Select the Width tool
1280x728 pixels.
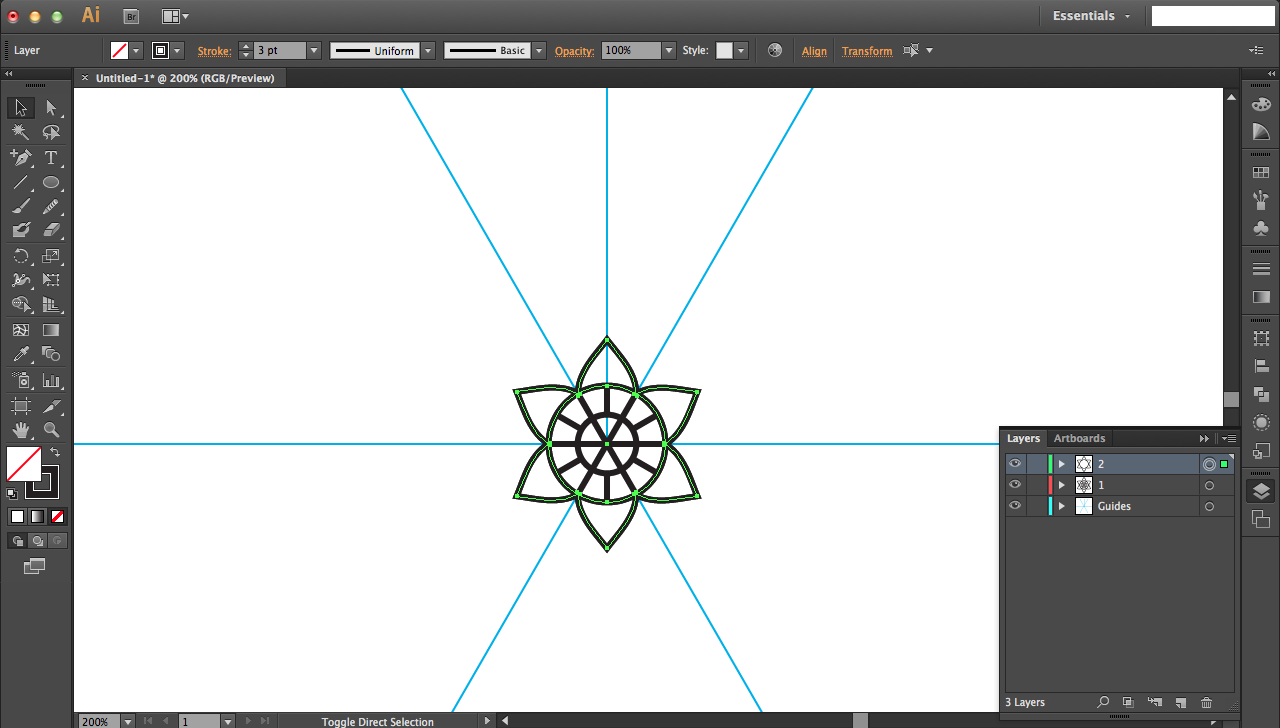point(21,281)
